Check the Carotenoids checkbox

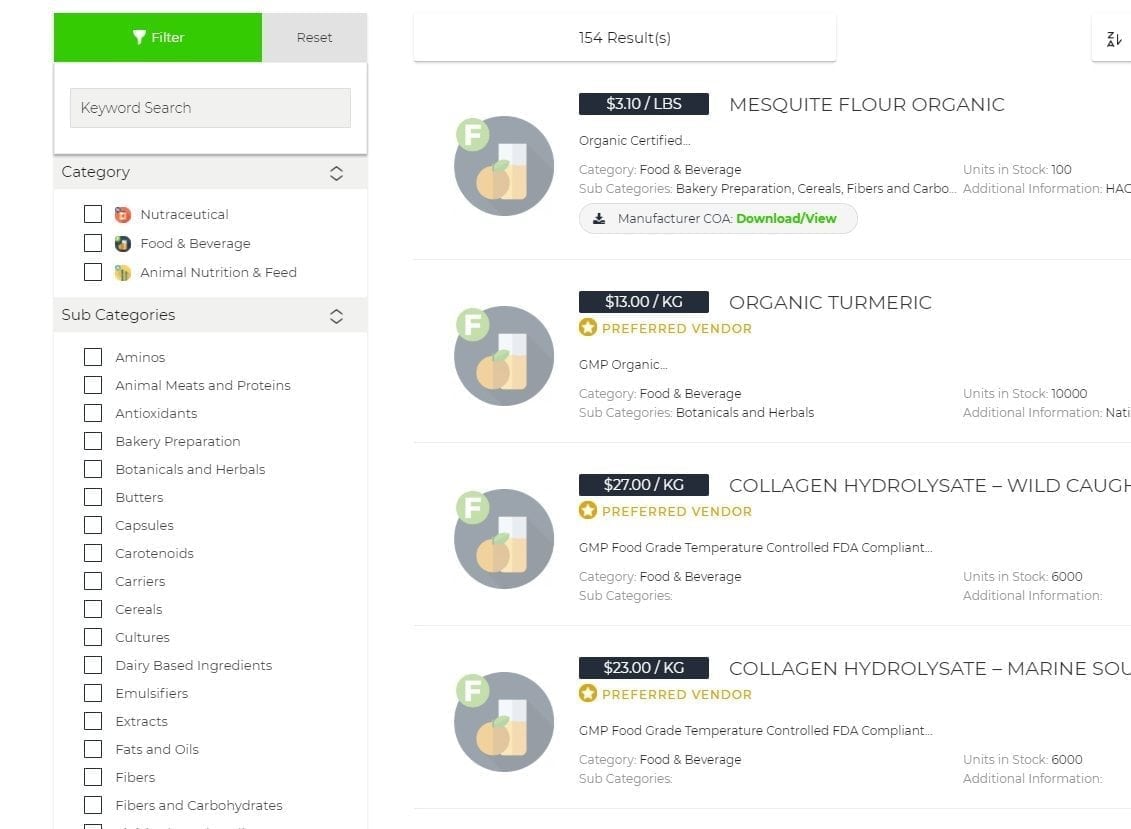click(93, 553)
